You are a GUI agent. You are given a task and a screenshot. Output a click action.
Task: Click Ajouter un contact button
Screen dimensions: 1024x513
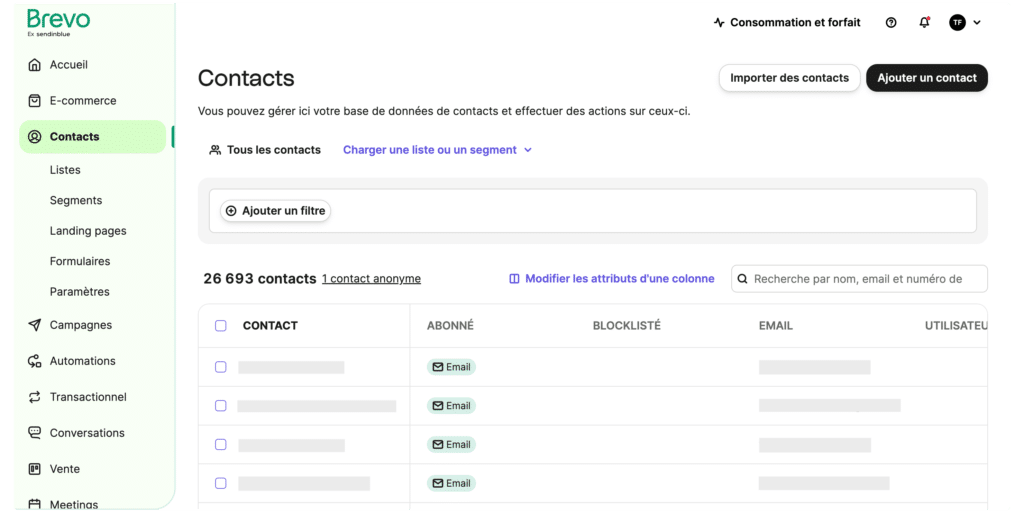tap(926, 78)
